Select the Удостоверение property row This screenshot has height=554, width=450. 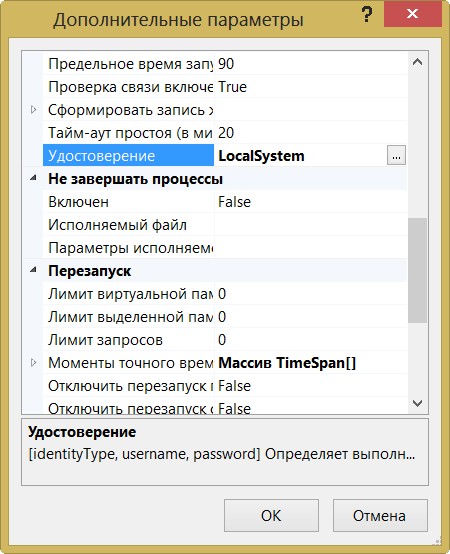[128, 156]
